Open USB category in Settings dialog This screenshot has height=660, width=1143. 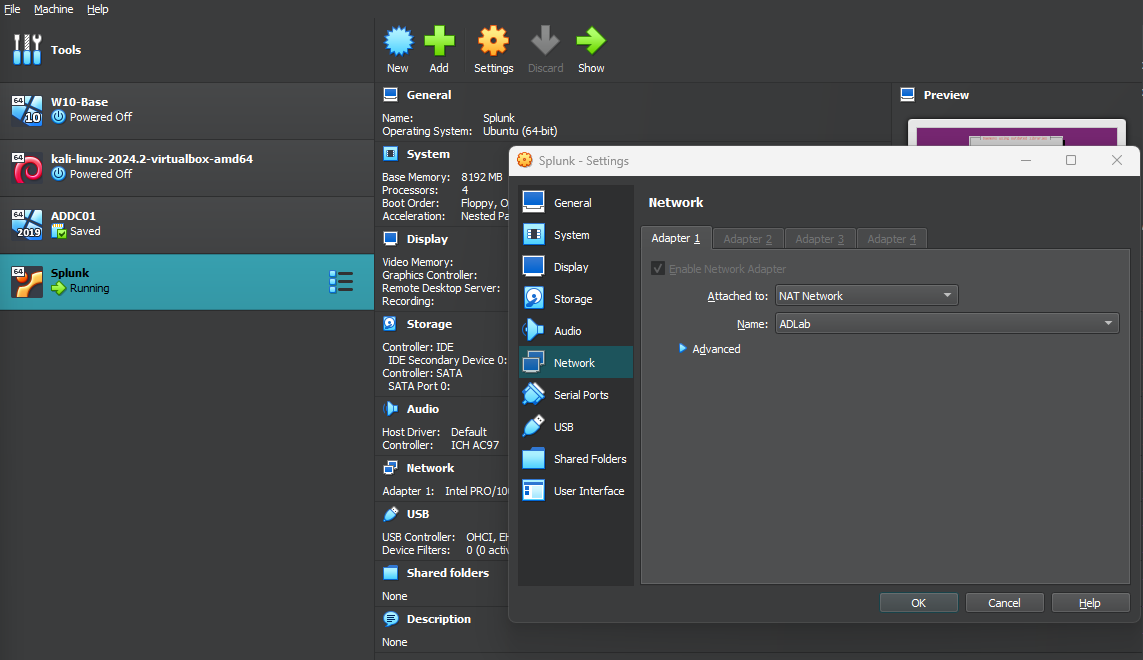[x=575, y=427]
